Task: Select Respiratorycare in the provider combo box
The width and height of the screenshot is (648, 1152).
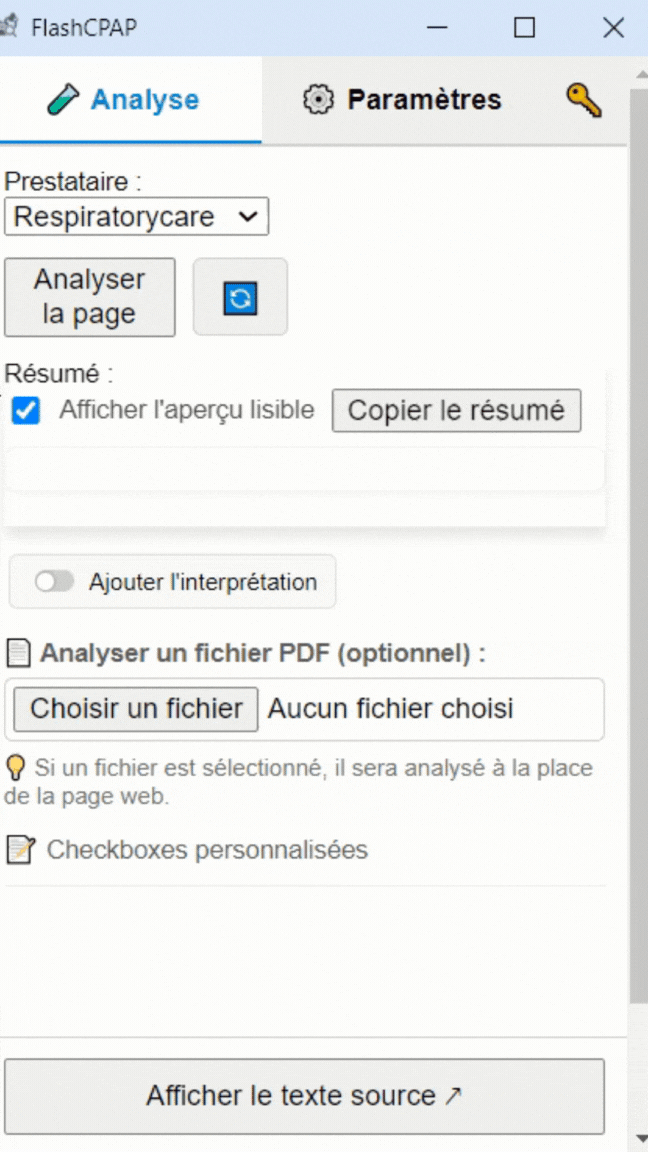Action: tap(137, 216)
